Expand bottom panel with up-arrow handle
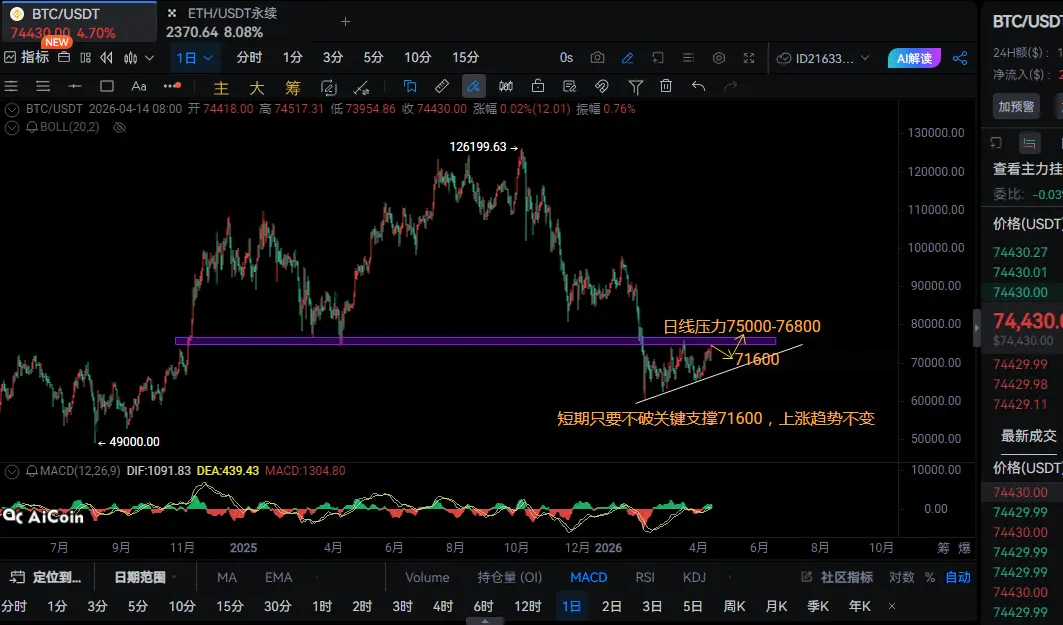The width and height of the screenshot is (1063, 625). point(485,621)
